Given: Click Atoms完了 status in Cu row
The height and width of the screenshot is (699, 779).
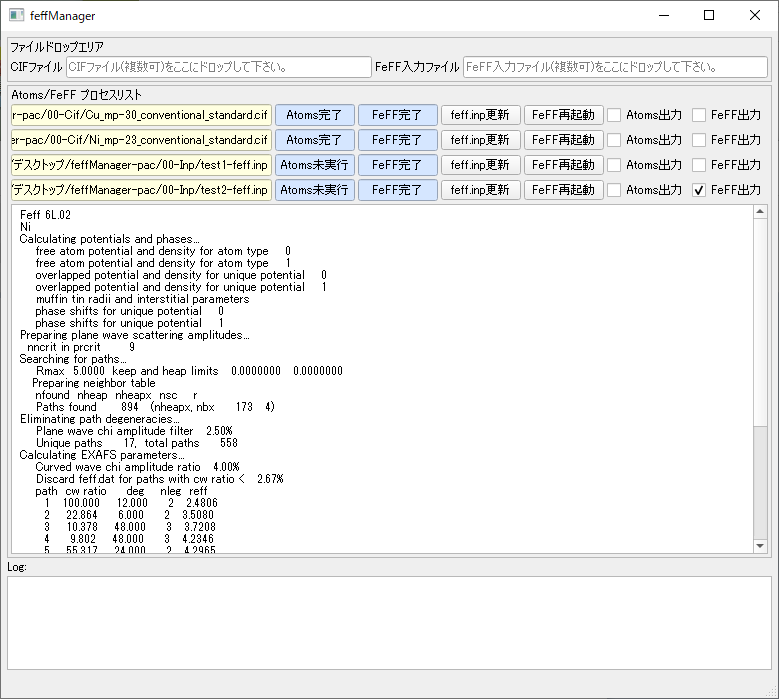Looking at the screenshot, I should pyautogui.click(x=314, y=115).
